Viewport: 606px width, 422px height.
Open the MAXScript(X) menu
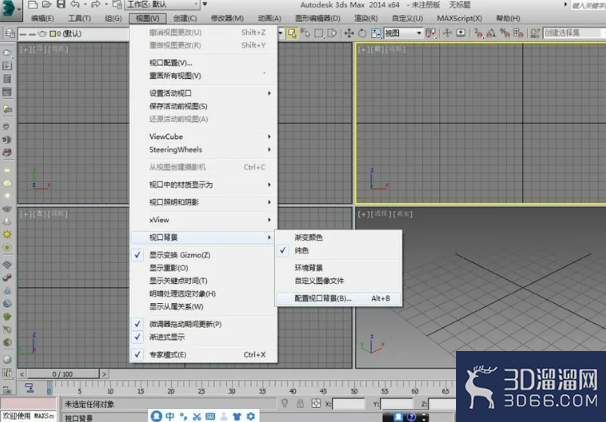459,19
